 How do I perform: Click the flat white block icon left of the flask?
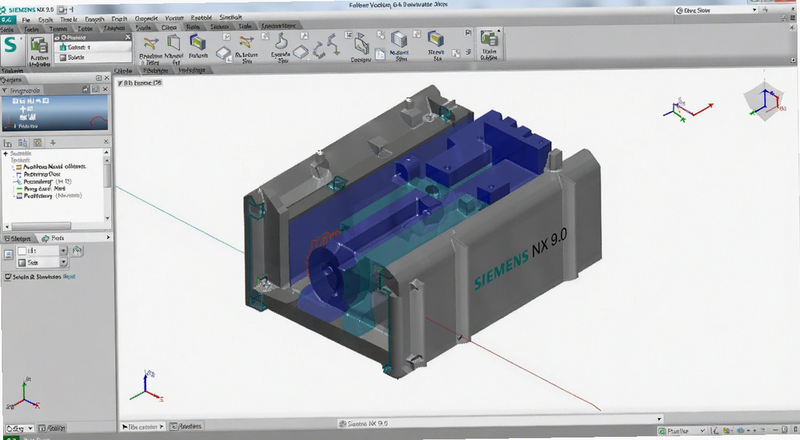[223, 53]
